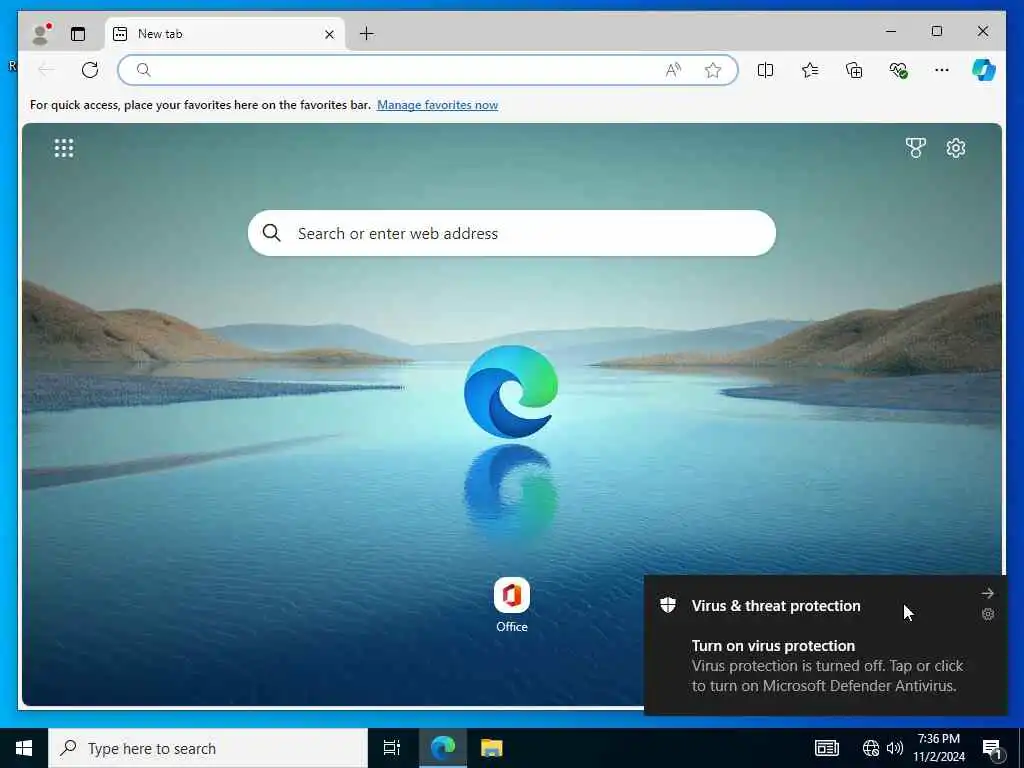Open page settings gear on new tab
Viewport: 1024px width, 768px height.
(955, 148)
